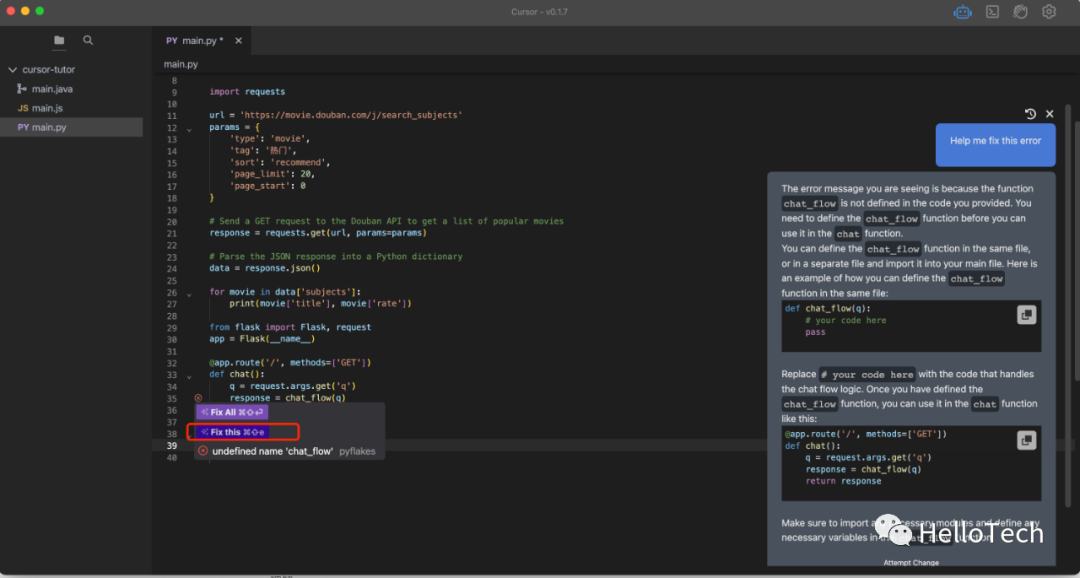Open main.java in file tree
1080x578 pixels.
(52, 89)
